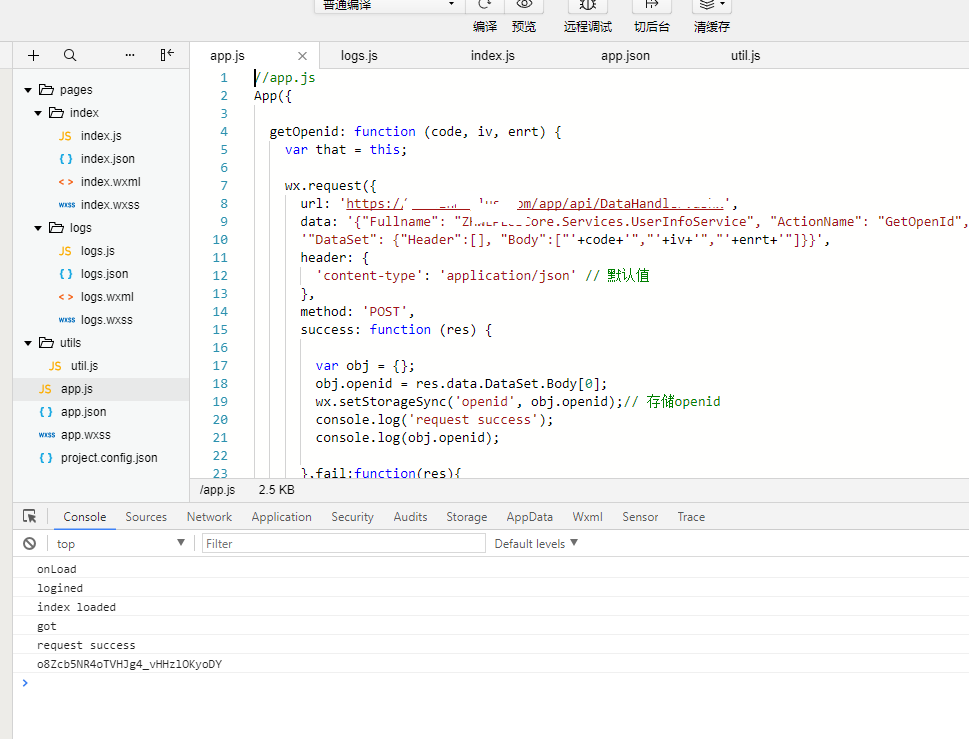Open project.config.json in file tree
This screenshot has height=739, width=969.
(x=109, y=458)
